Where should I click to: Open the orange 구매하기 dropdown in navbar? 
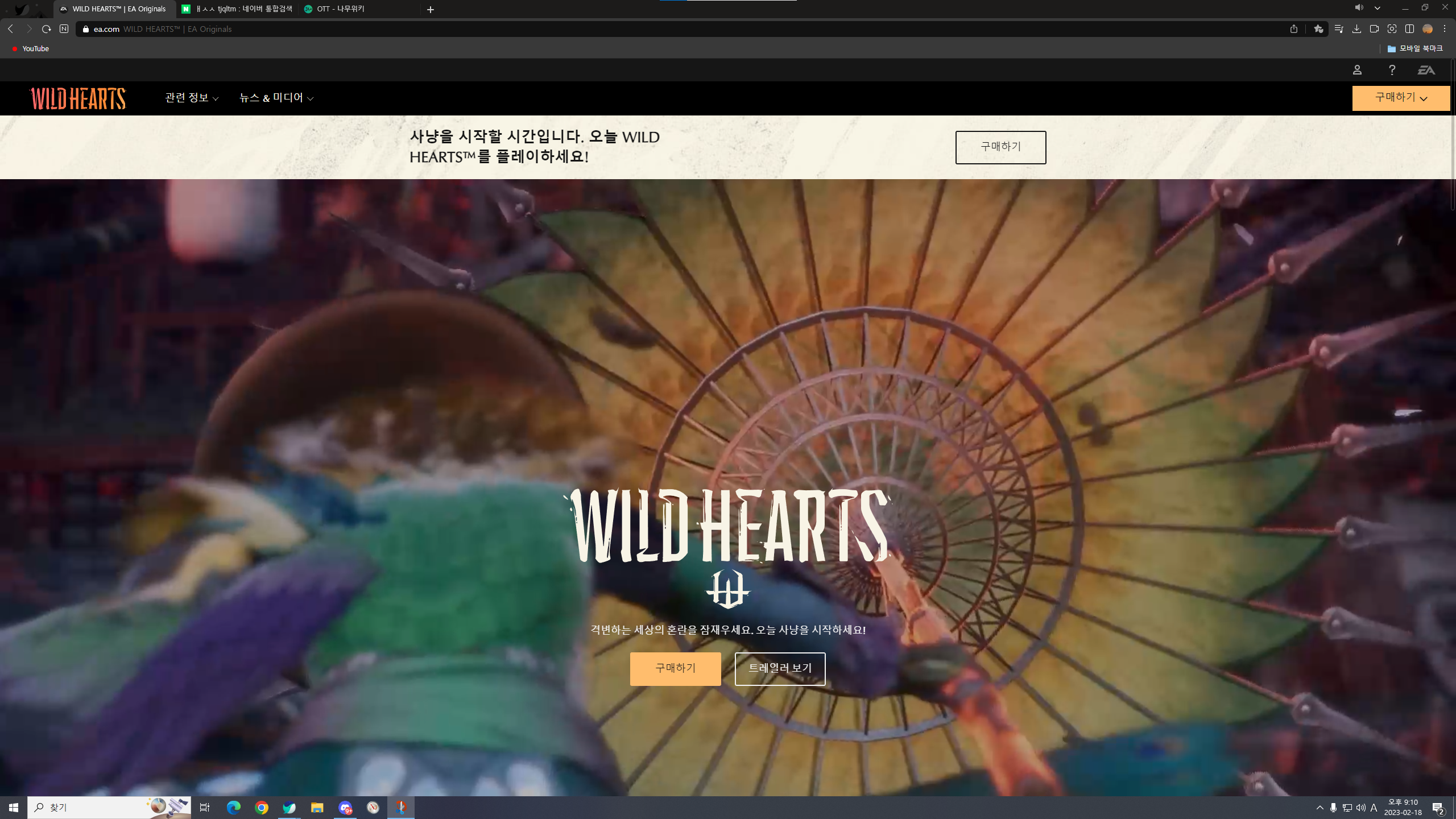click(1401, 98)
